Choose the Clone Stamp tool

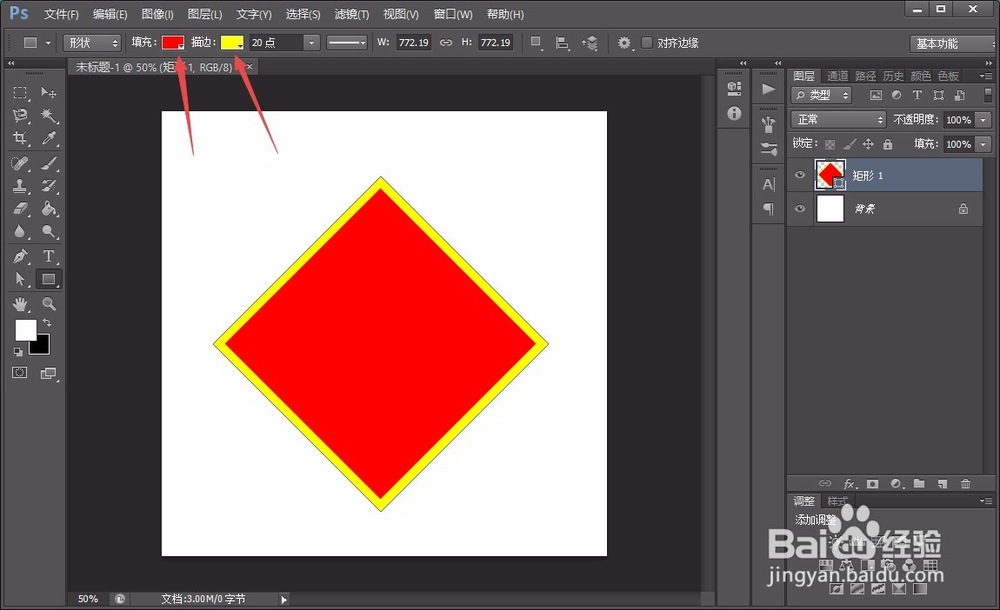[x=20, y=186]
